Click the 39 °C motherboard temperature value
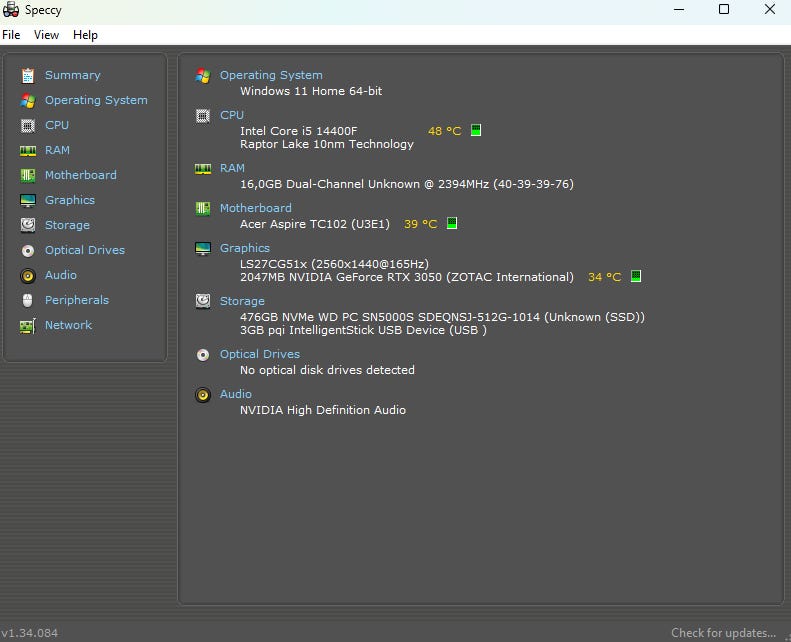 coord(421,224)
